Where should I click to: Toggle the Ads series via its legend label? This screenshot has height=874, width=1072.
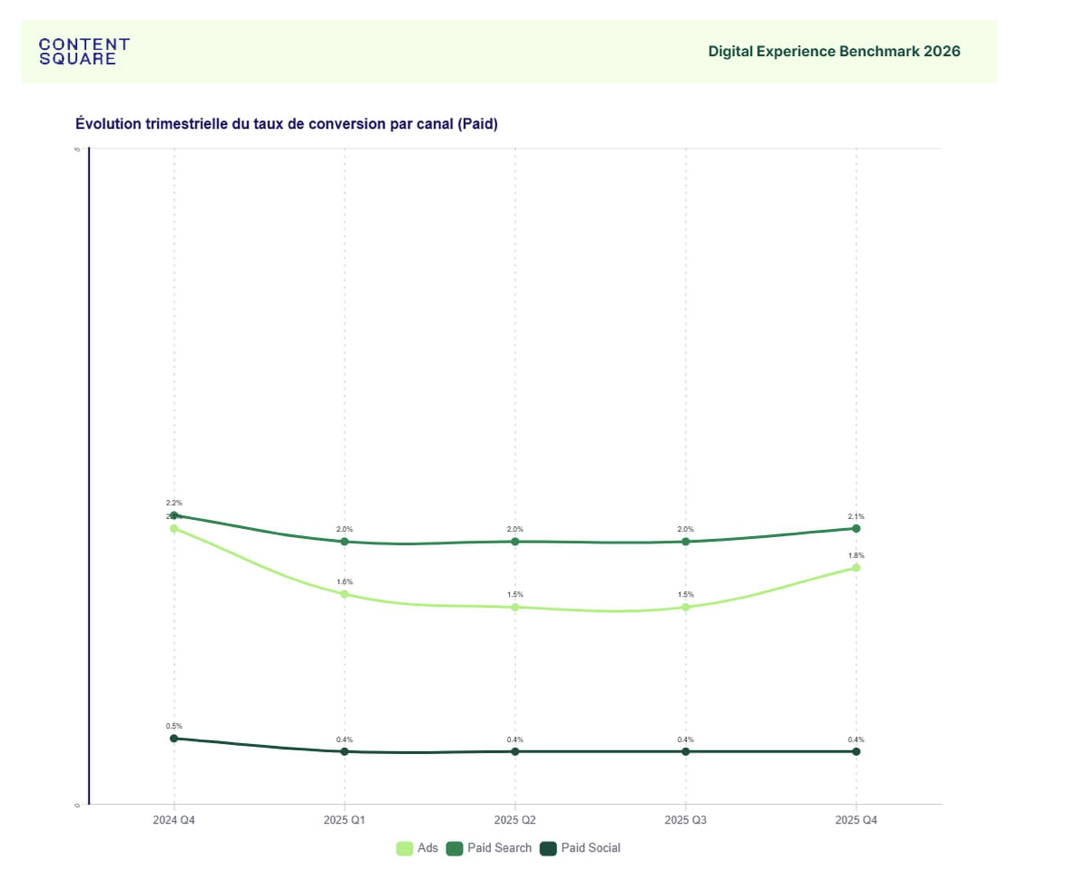(428, 848)
